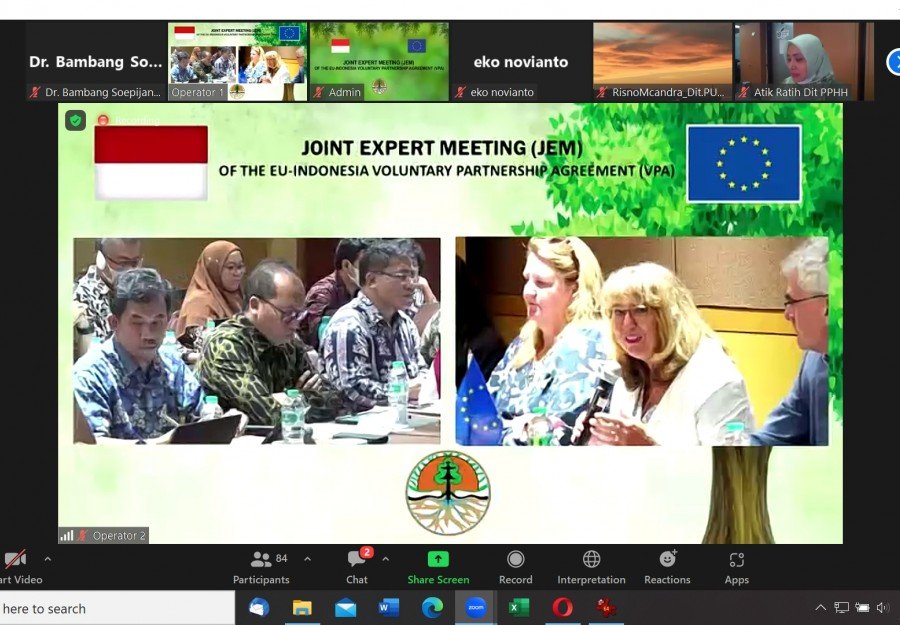Expand the video options caret
Viewport: 900px width, 625px height.
coord(48,558)
